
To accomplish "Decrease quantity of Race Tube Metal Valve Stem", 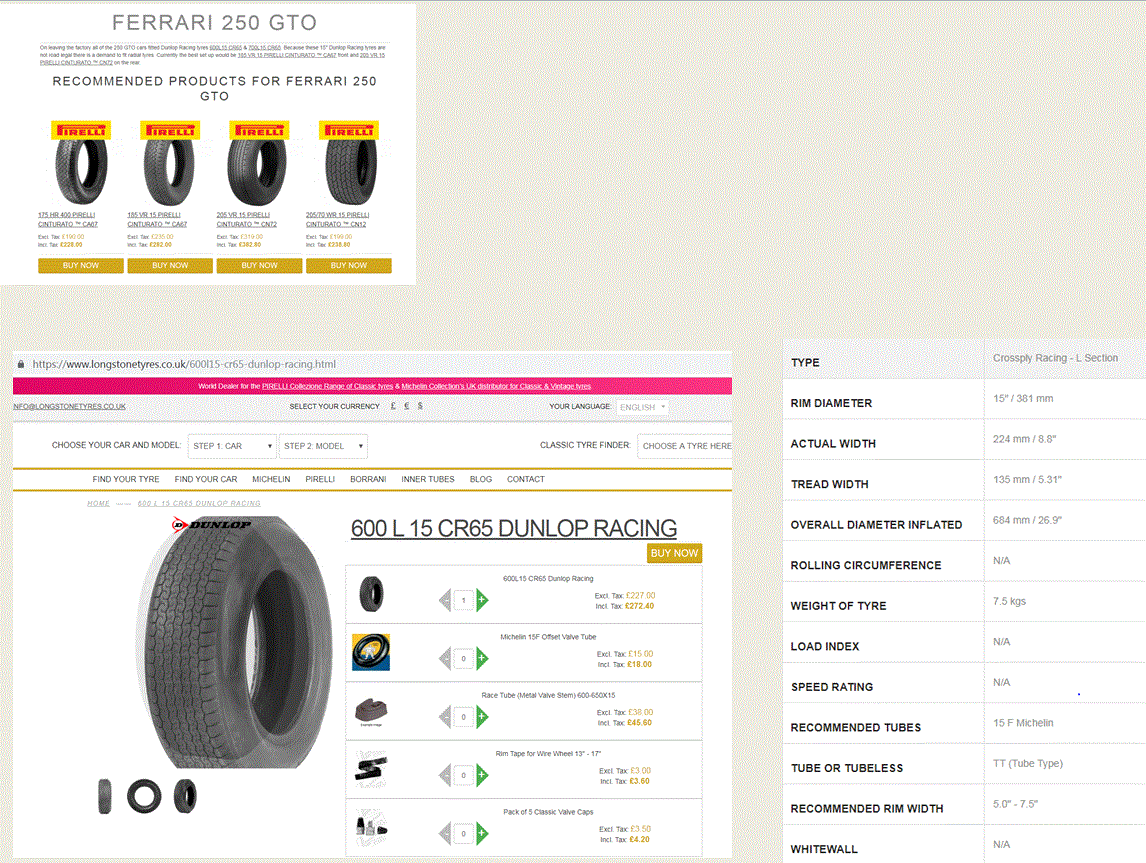I will [445, 717].
